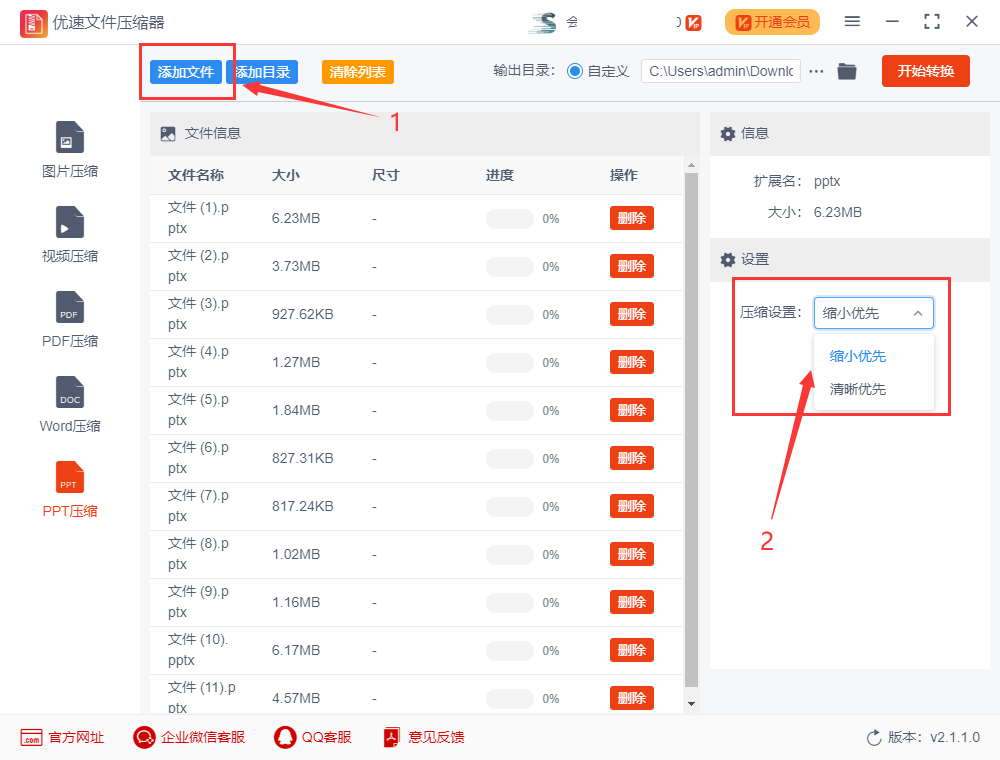Open QQ客服 support link
Image resolution: width=1000 pixels, height=760 pixels.
coord(312,737)
